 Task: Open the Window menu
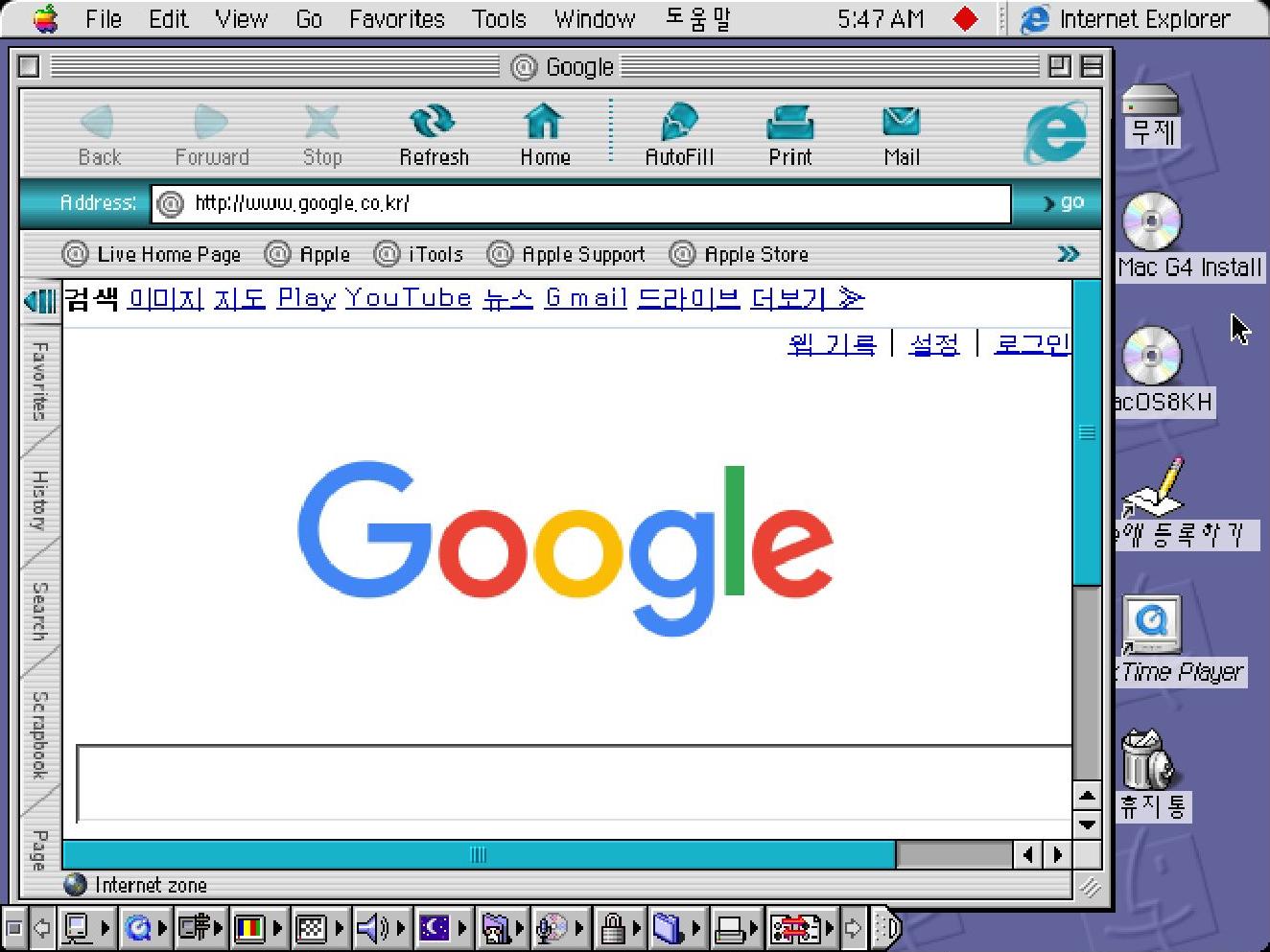pyautogui.click(x=595, y=19)
